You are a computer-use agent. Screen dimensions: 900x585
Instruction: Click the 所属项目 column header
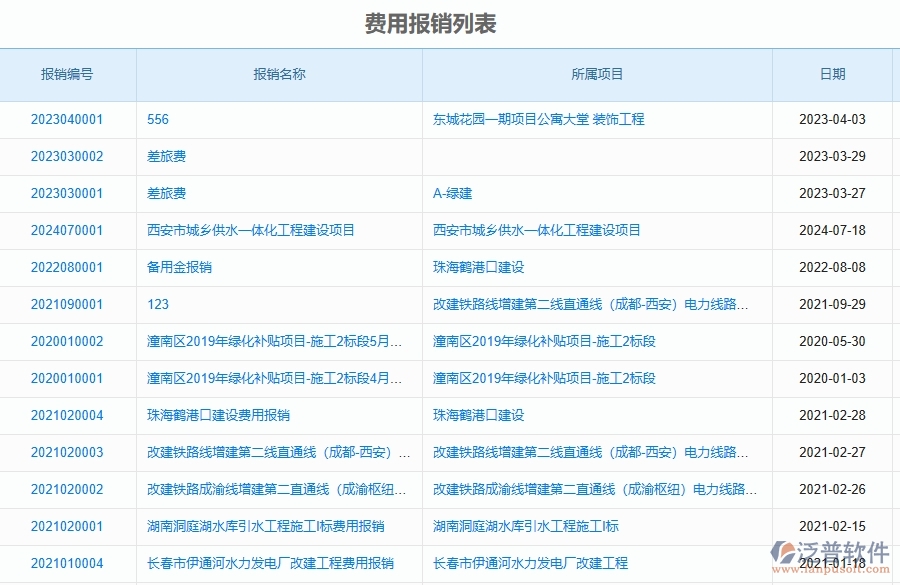coord(597,74)
